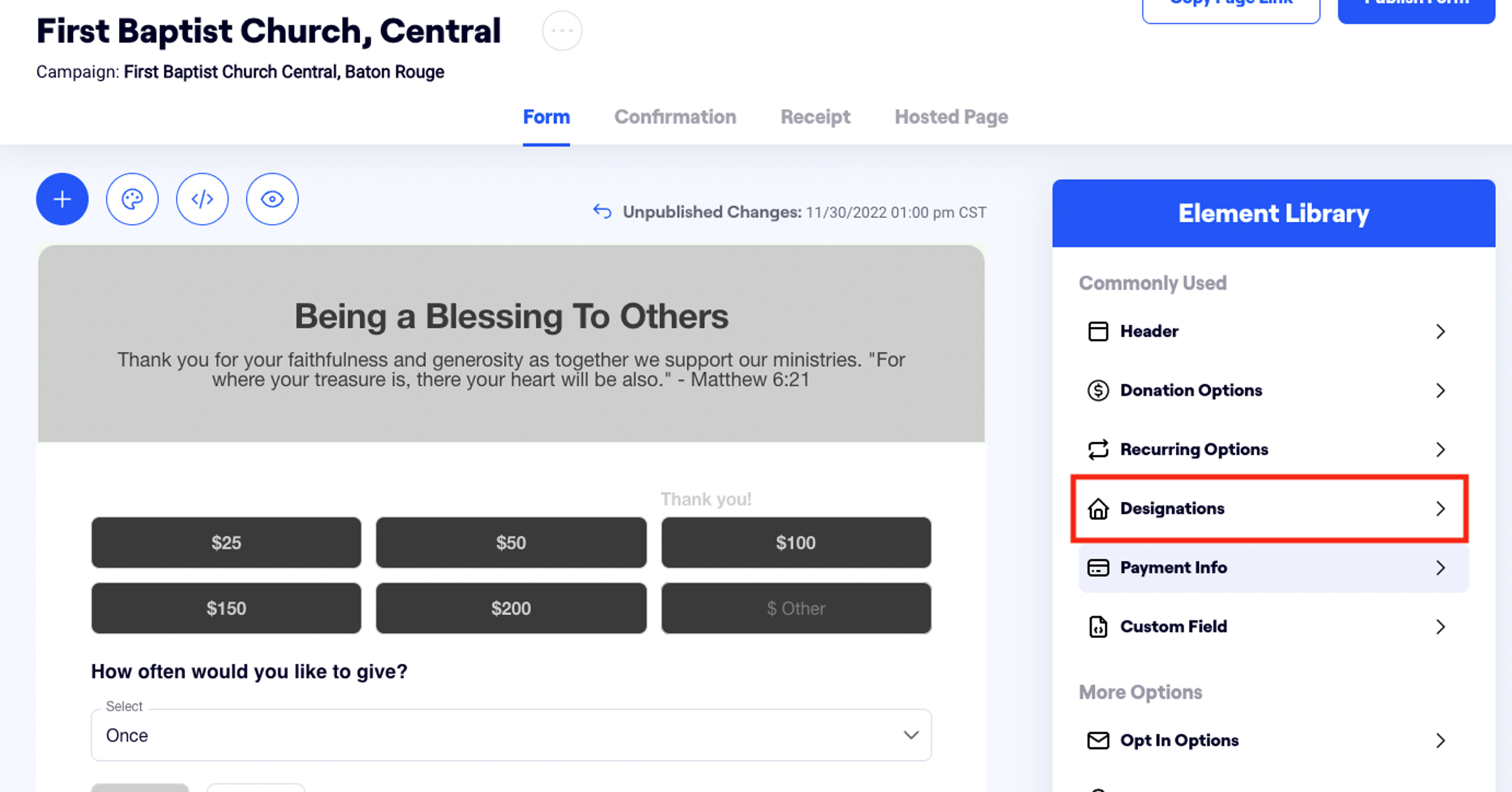Expand the Designations chevron
Screen dimensions: 1512x792
[1441, 508]
